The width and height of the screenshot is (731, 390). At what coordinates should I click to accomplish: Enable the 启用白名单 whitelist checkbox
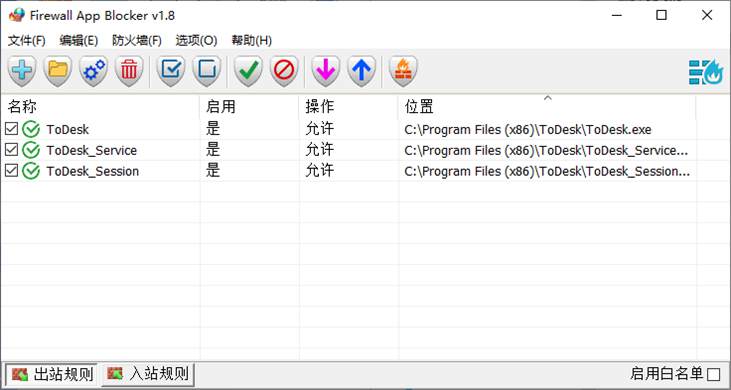[713, 374]
